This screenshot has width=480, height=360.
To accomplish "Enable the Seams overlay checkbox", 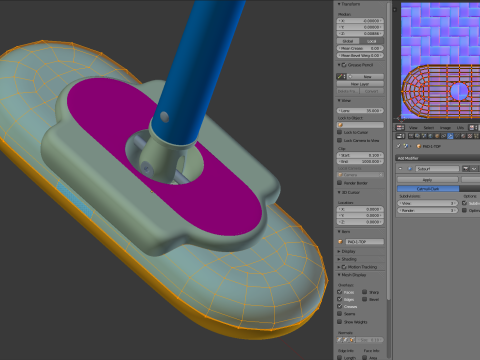I will point(339,314).
